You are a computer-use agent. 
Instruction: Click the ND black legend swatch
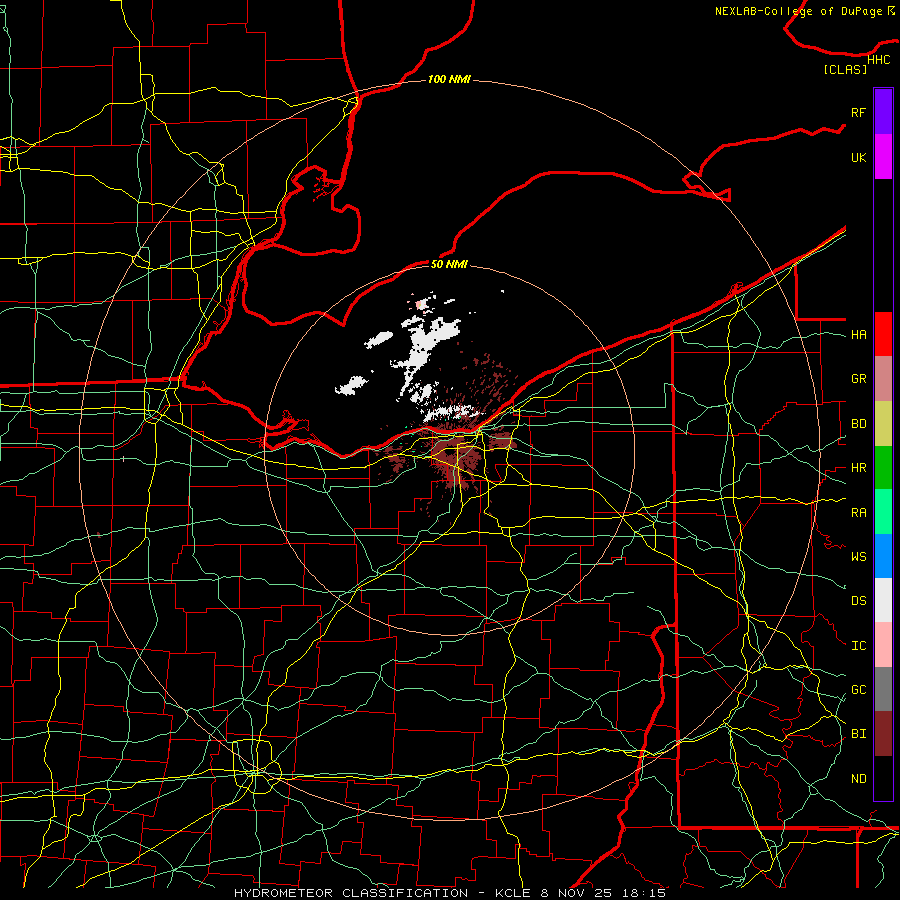tap(883, 778)
